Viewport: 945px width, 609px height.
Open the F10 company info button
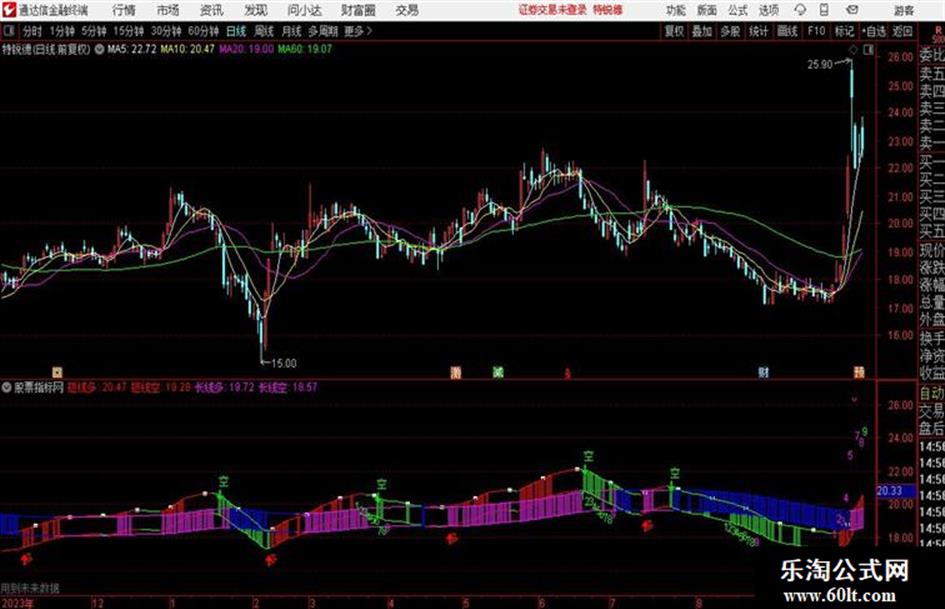tap(816, 31)
